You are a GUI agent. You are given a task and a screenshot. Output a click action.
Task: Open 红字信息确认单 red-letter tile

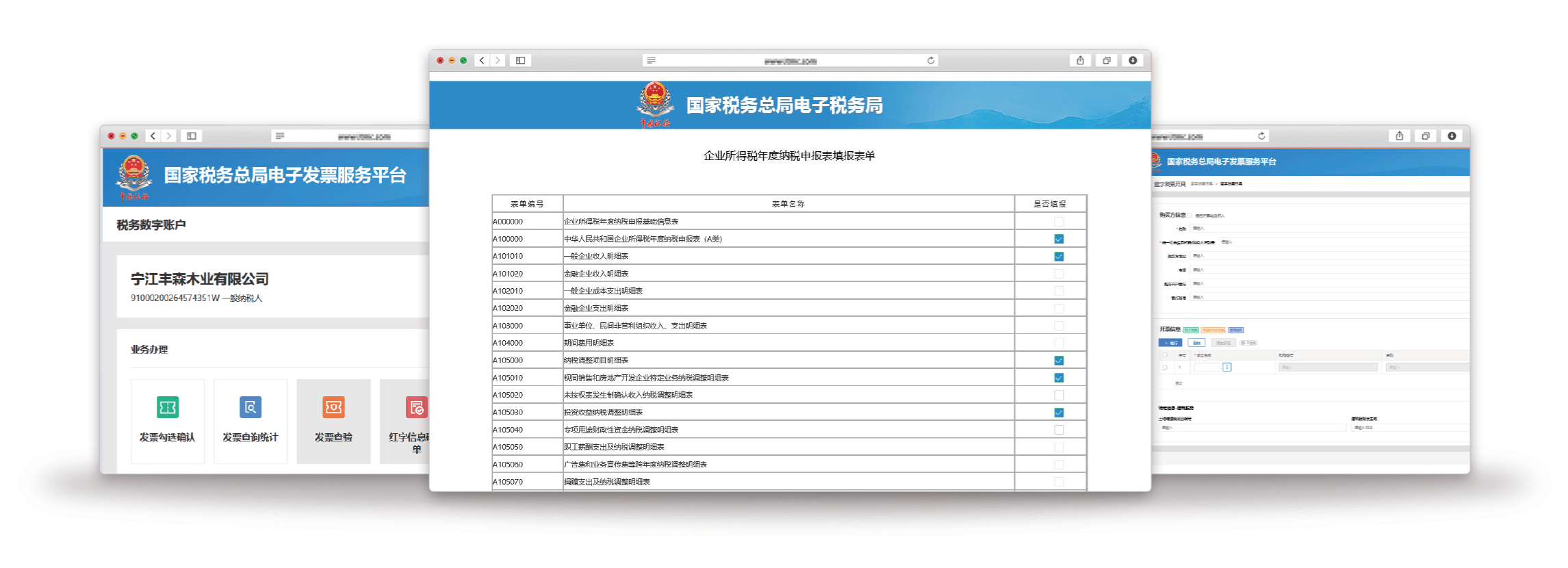tap(408, 421)
